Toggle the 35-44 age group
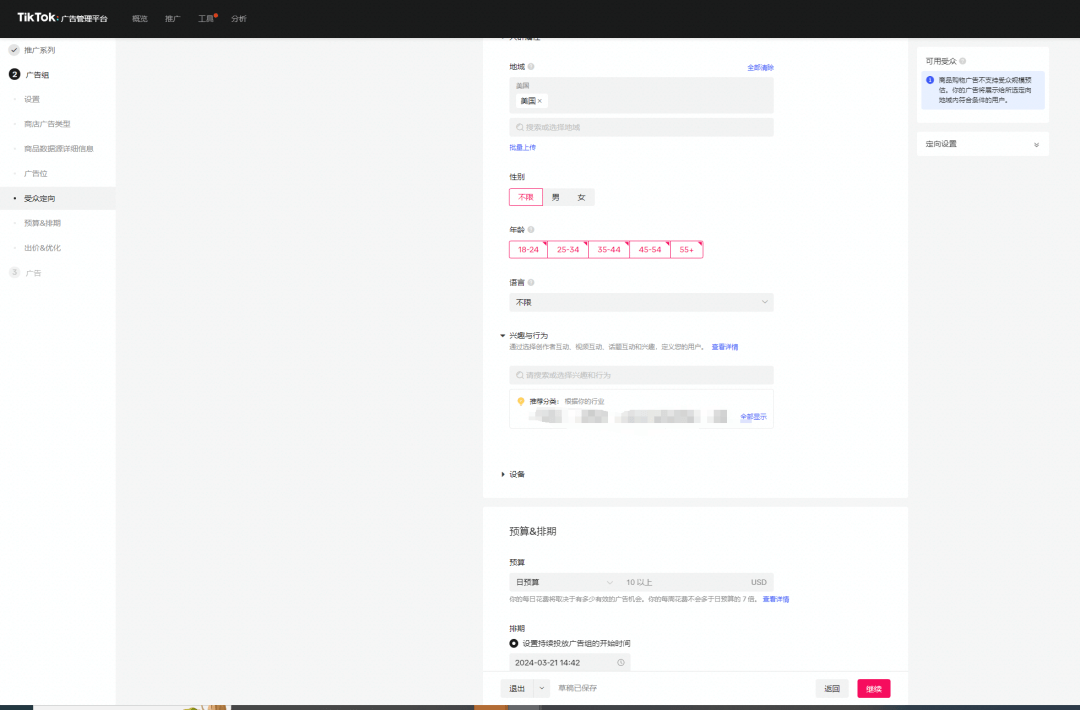The height and width of the screenshot is (710, 1080). (x=609, y=249)
